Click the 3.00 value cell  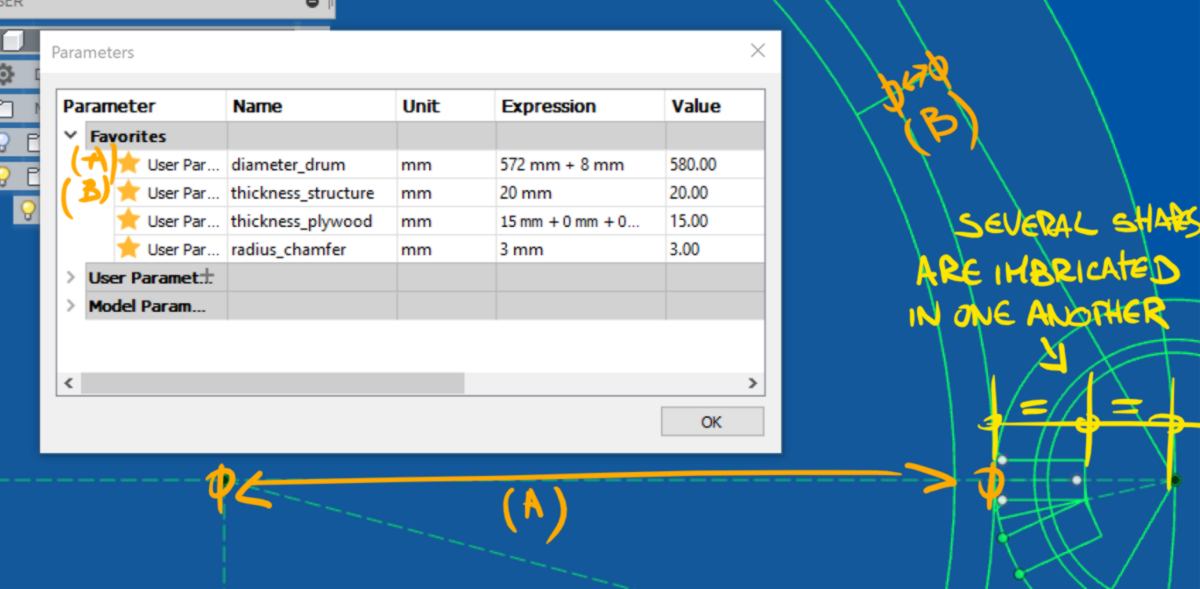tap(715, 249)
